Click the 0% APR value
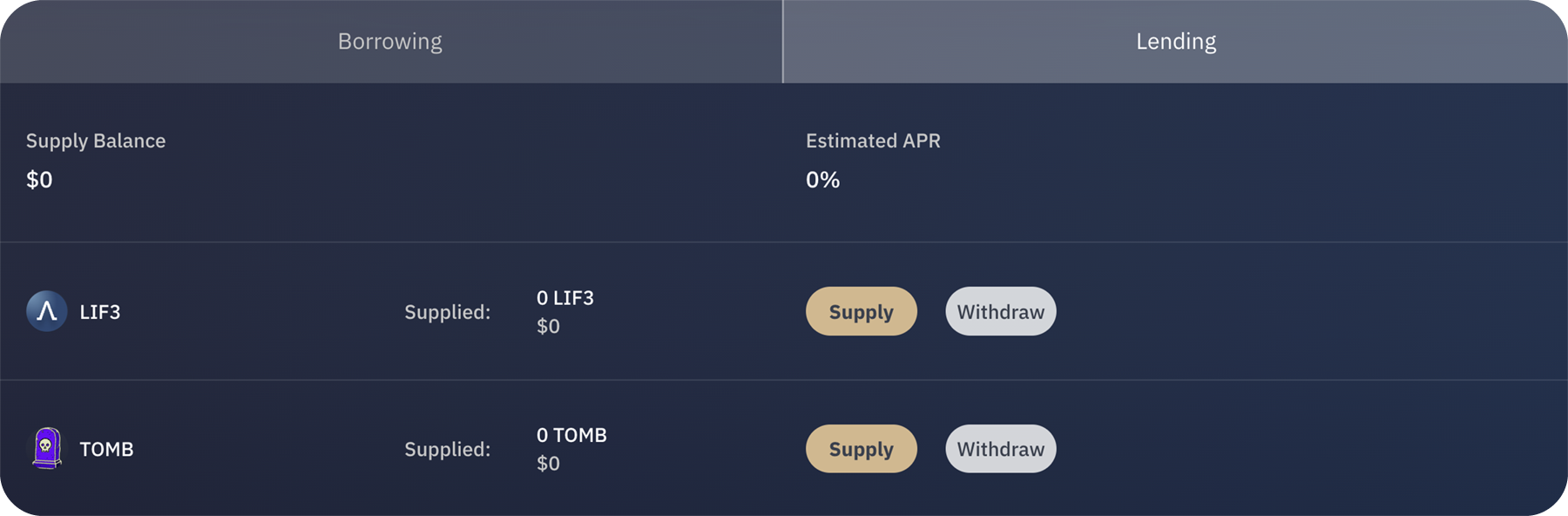This screenshot has width=1568, height=516. (822, 180)
